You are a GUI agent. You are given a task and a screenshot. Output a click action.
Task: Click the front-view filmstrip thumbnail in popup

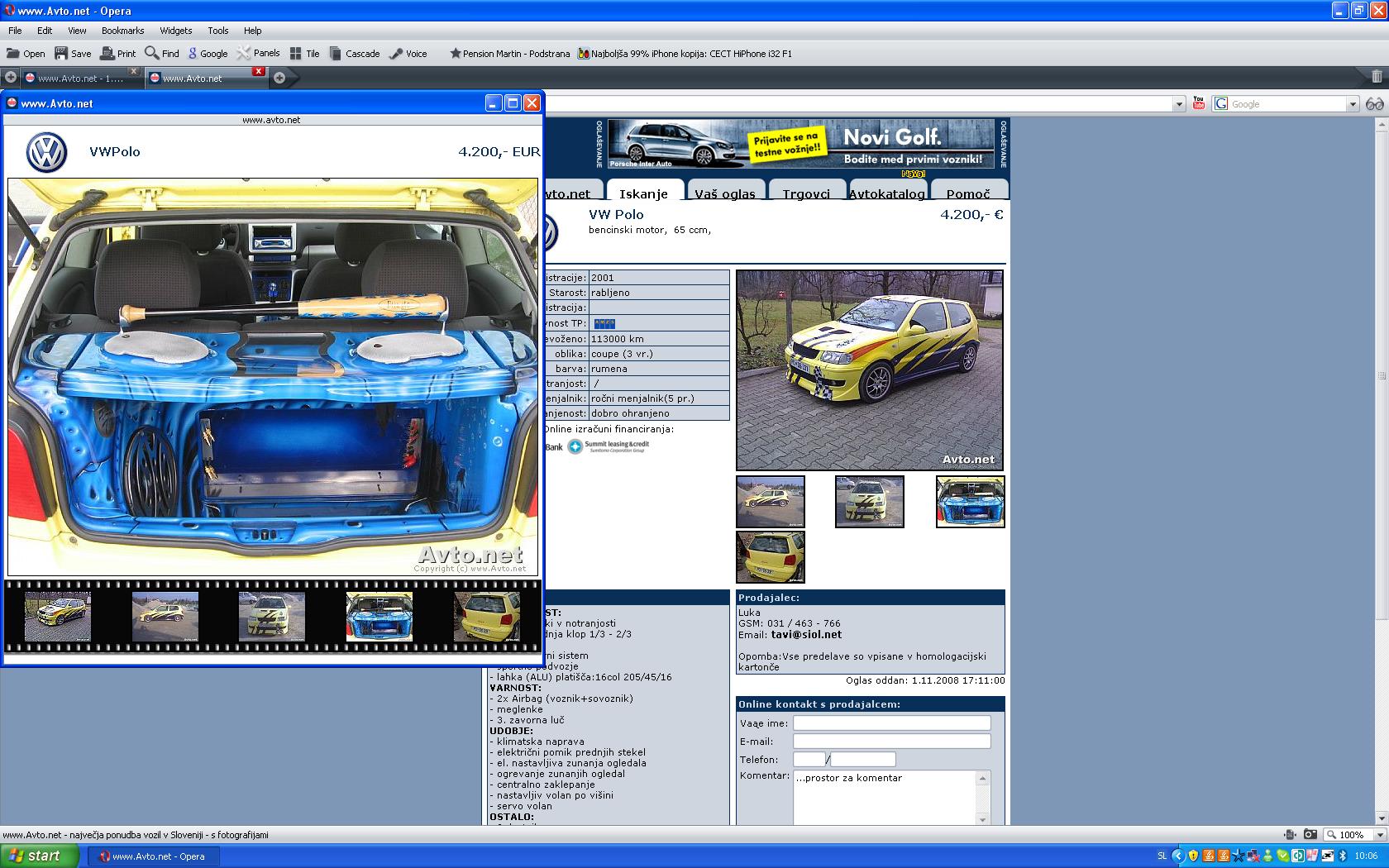(272, 617)
